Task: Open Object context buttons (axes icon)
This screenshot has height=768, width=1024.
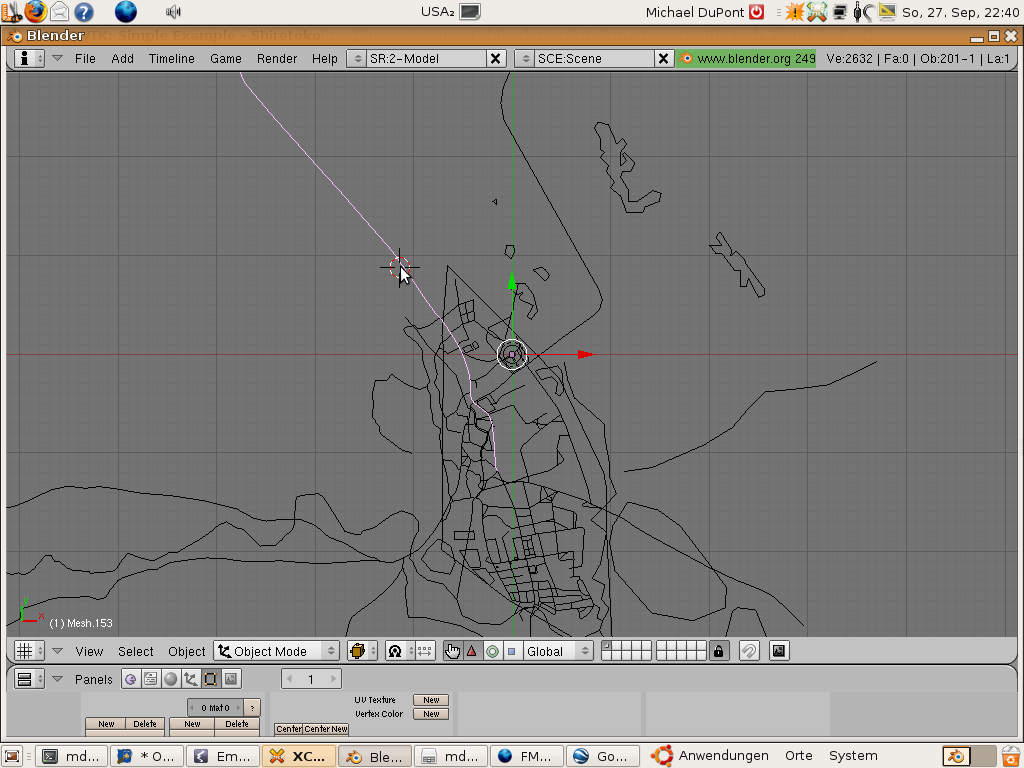Action: [191, 679]
